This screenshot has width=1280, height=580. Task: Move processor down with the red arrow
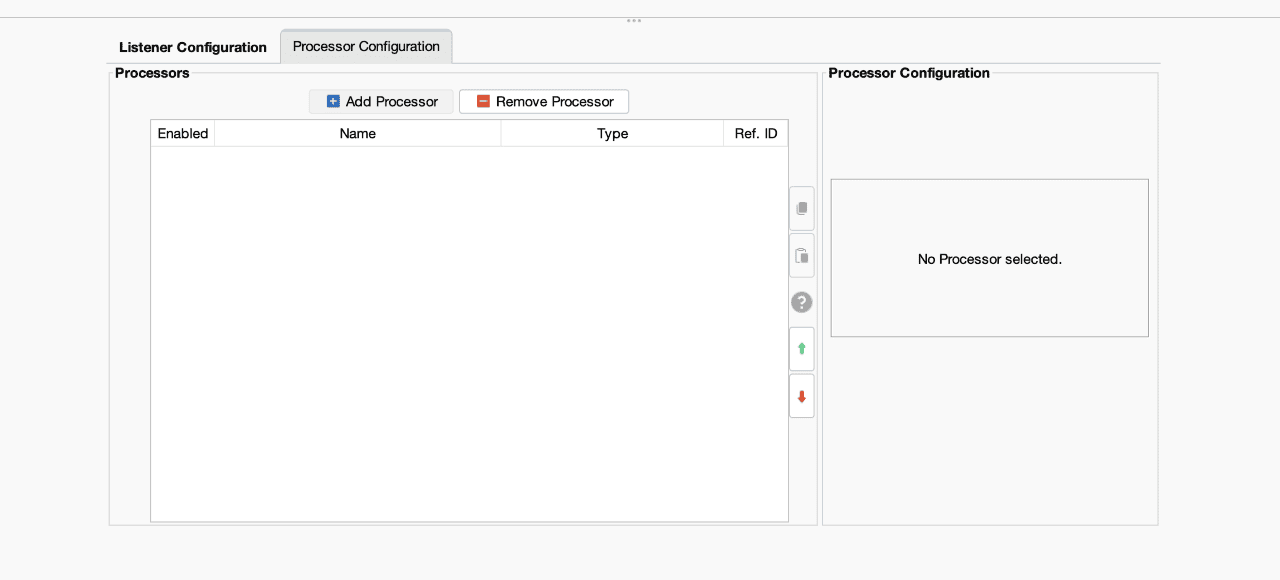point(802,396)
